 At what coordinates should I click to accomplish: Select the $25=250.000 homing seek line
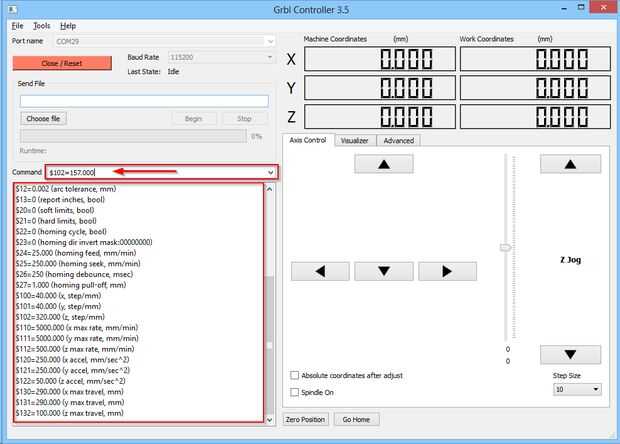(x=78, y=264)
